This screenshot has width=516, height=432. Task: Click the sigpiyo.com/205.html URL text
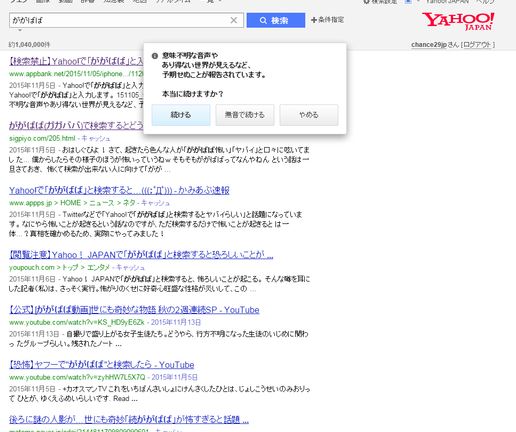(42, 138)
